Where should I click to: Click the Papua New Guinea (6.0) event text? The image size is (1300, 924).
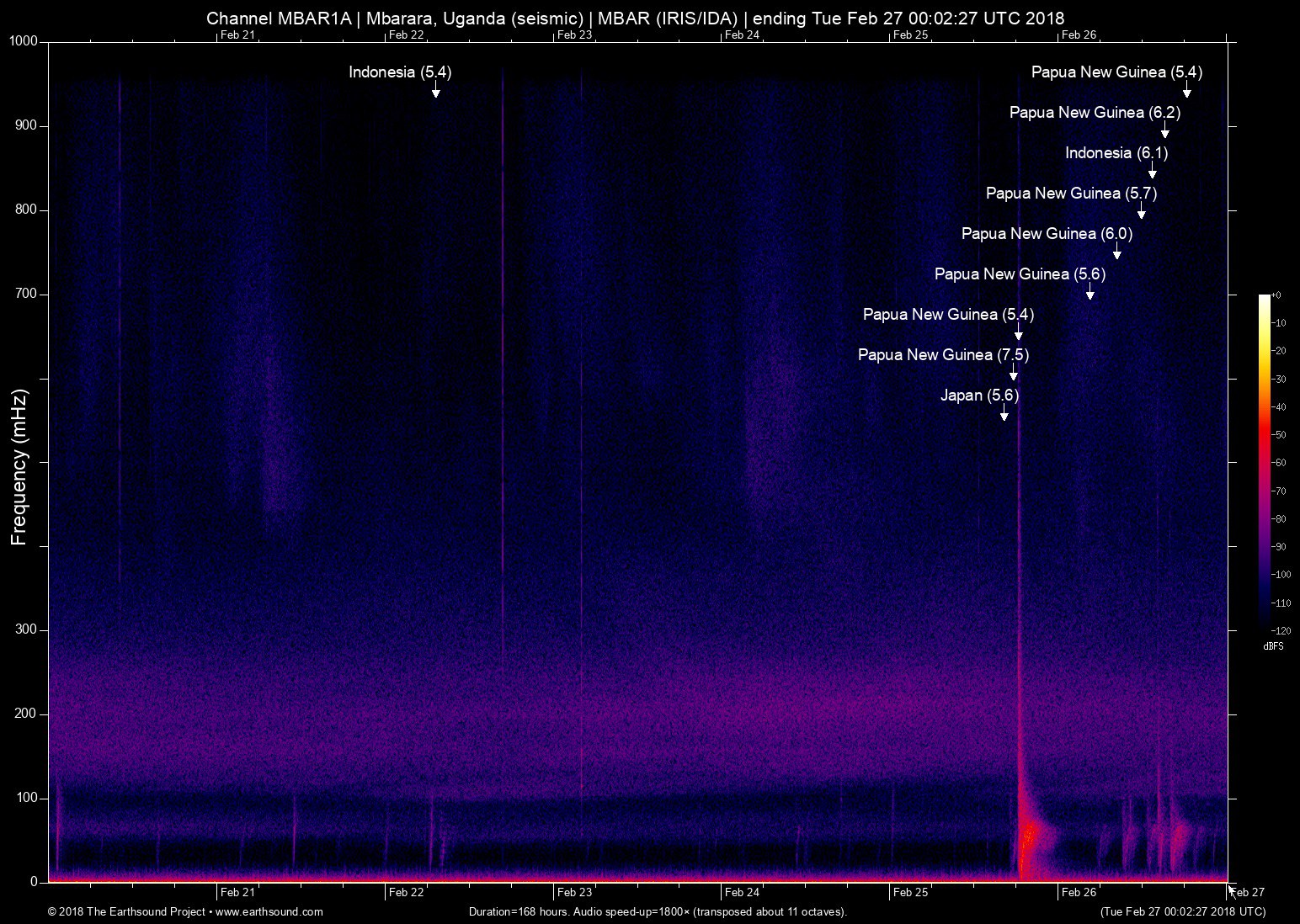pyautogui.click(x=1048, y=234)
